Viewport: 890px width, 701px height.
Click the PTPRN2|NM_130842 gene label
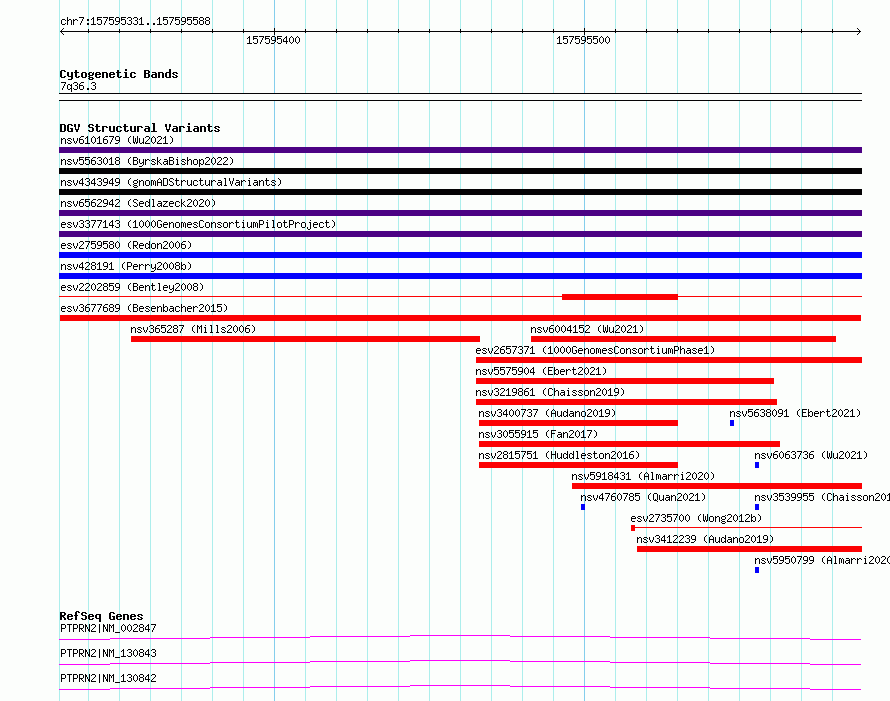coord(108,678)
